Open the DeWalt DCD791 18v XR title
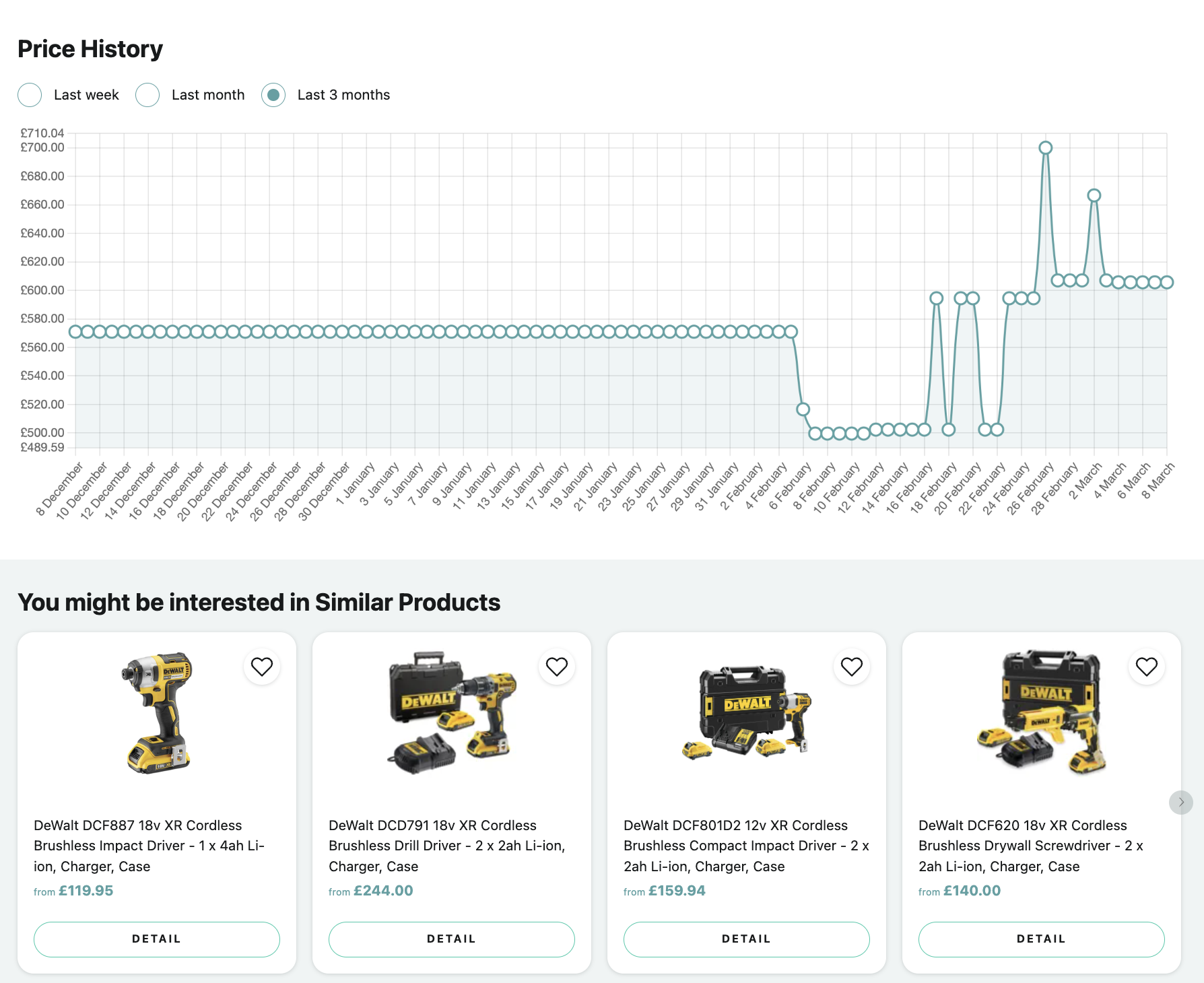Image resolution: width=1204 pixels, height=983 pixels. (447, 846)
